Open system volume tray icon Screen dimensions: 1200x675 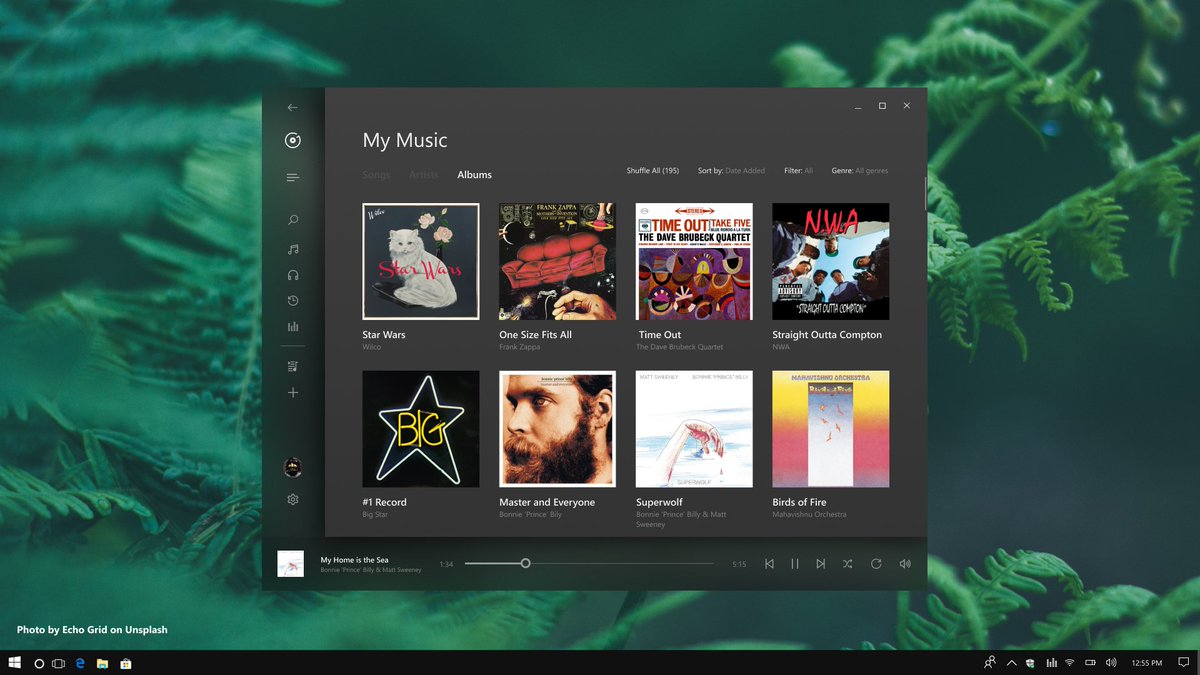1111,663
